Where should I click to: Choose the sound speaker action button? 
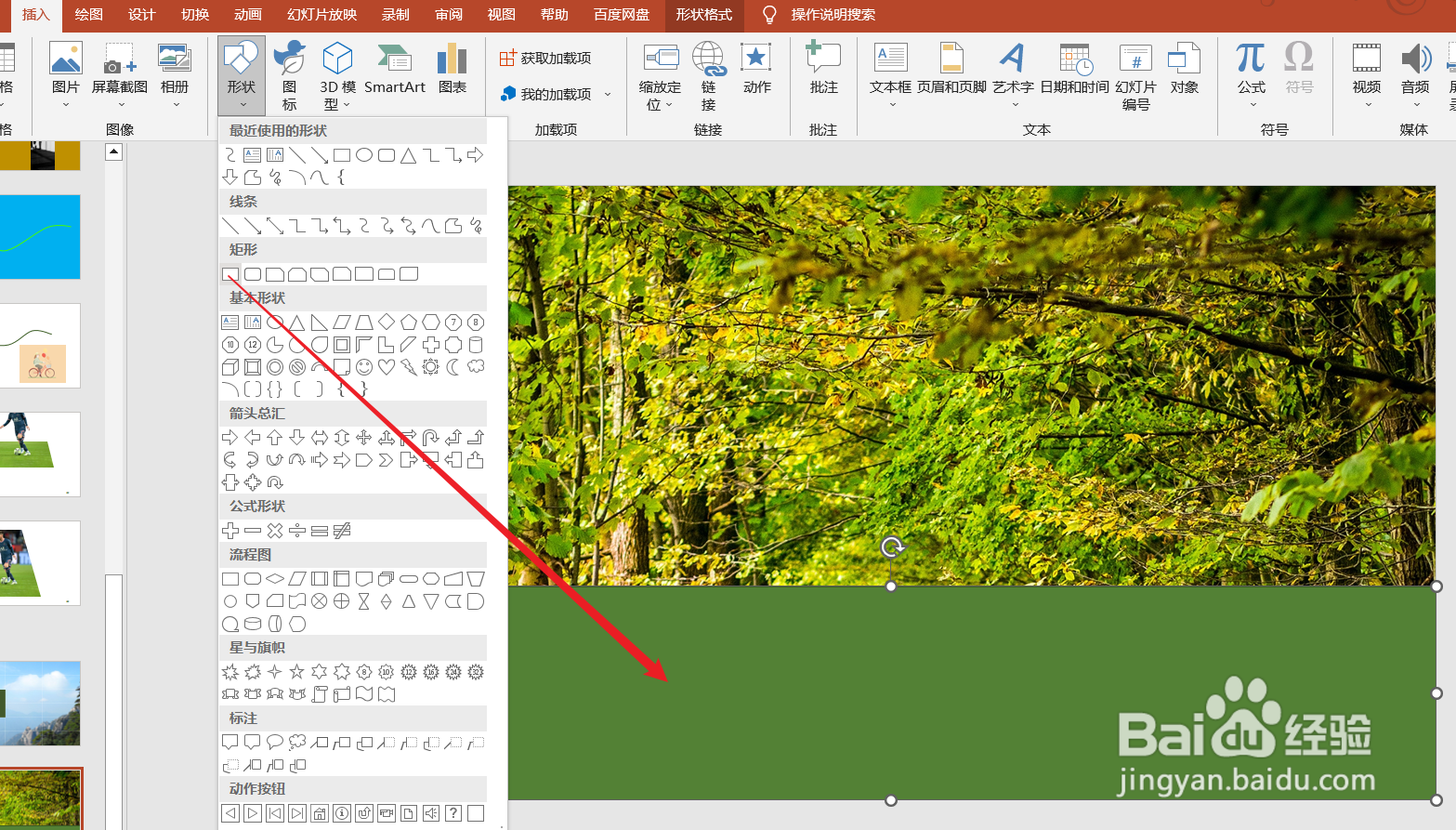pos(431,813)
